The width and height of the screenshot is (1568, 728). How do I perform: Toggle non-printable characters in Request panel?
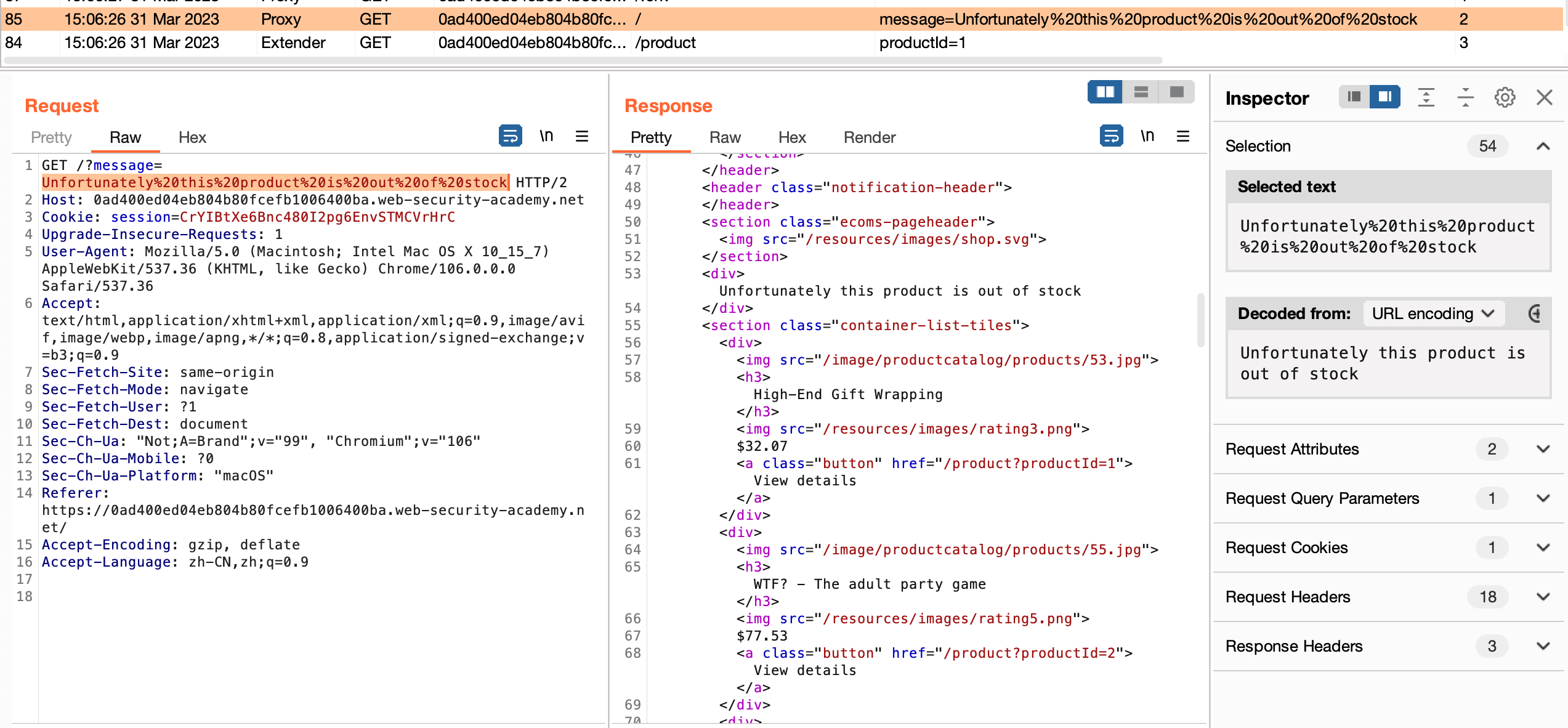(546, 136)
